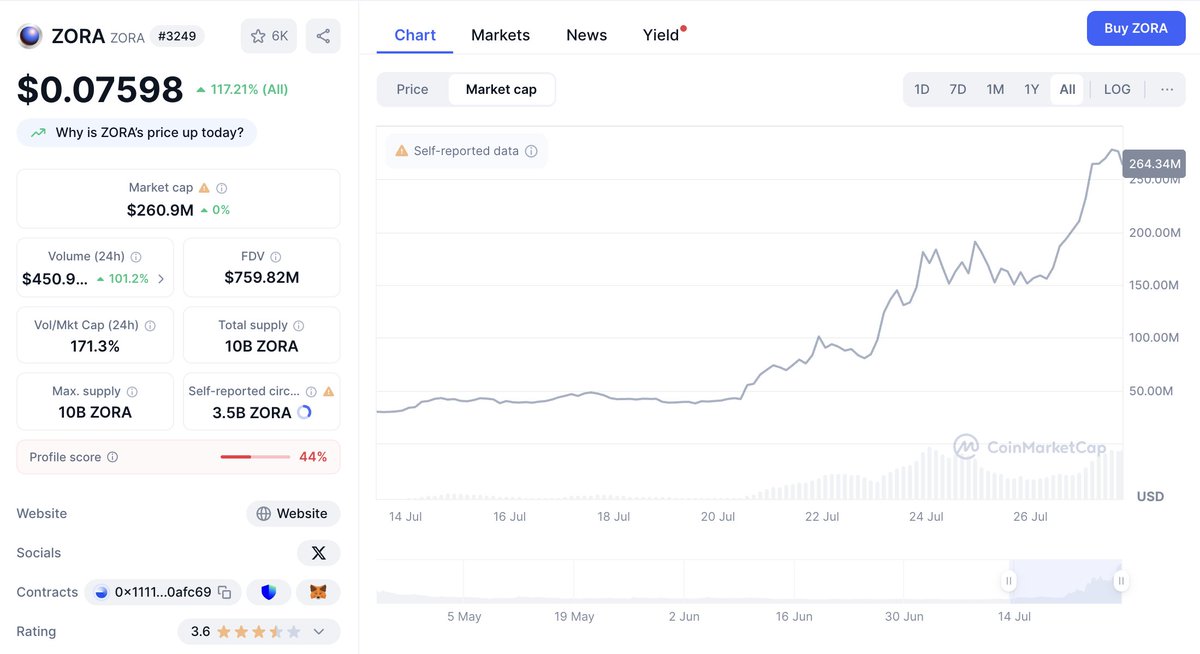Select the 1M time range
1200x654 pixels.
coord(995,89)
